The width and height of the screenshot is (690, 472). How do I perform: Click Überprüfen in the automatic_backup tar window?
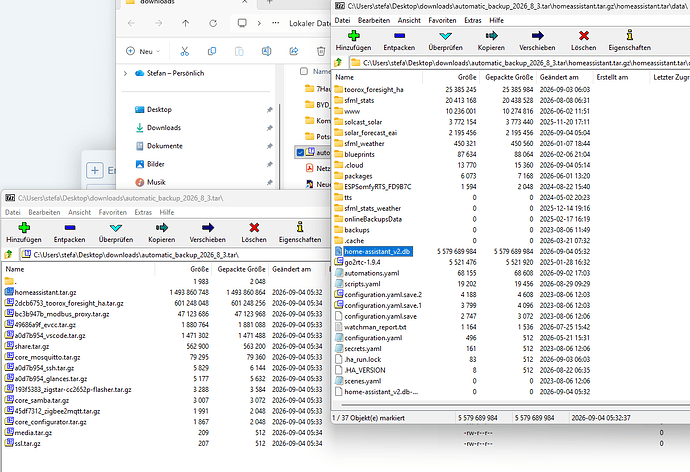[116, 232]
